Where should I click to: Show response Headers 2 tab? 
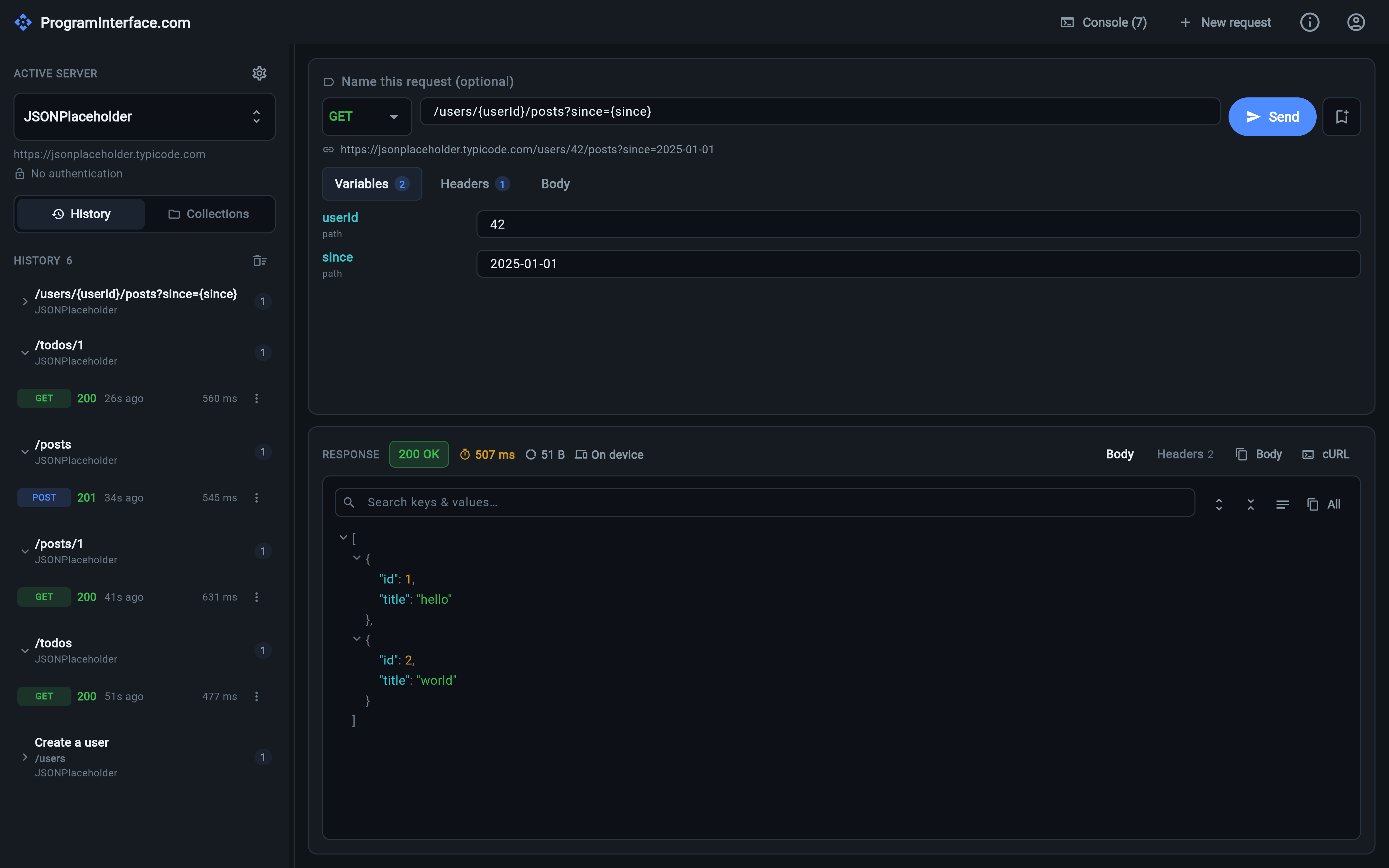pos(1185,454)
